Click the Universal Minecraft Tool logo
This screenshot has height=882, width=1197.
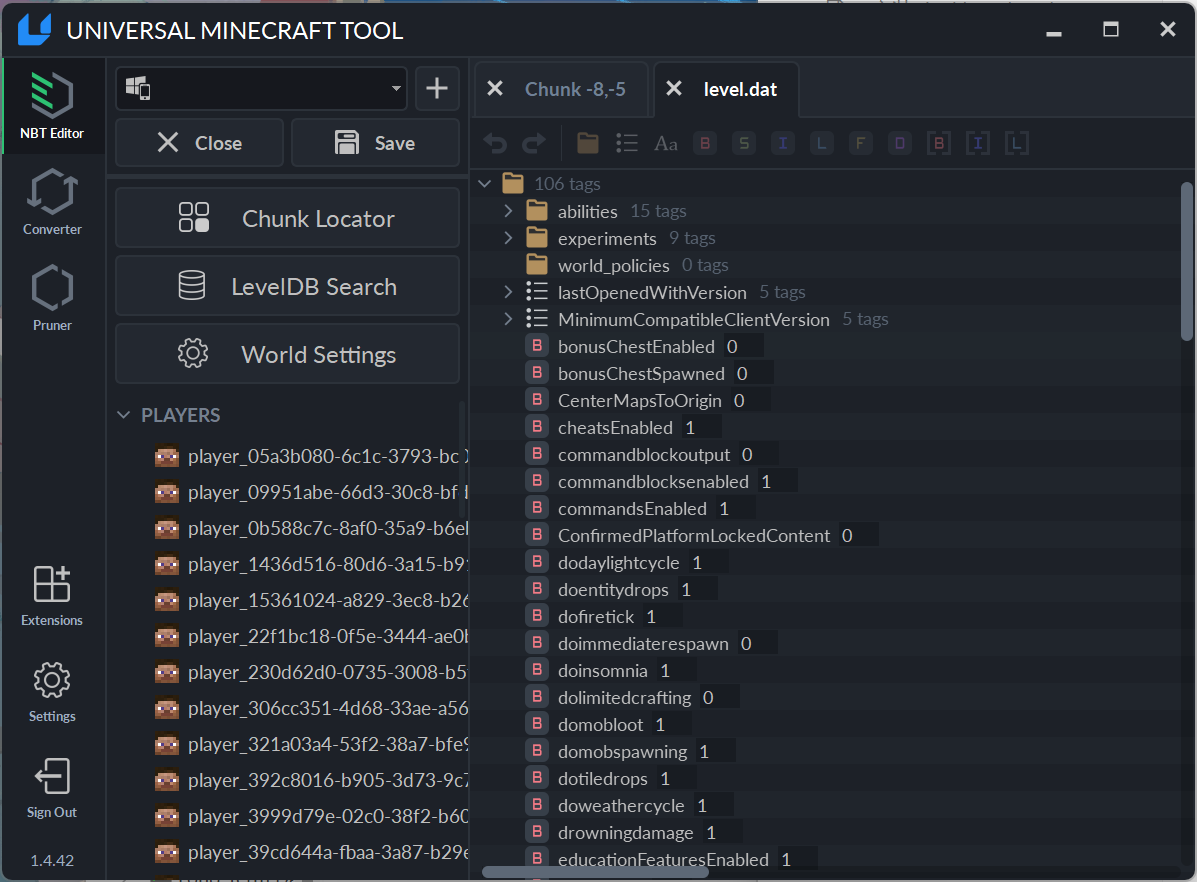[x=34, y=30]
